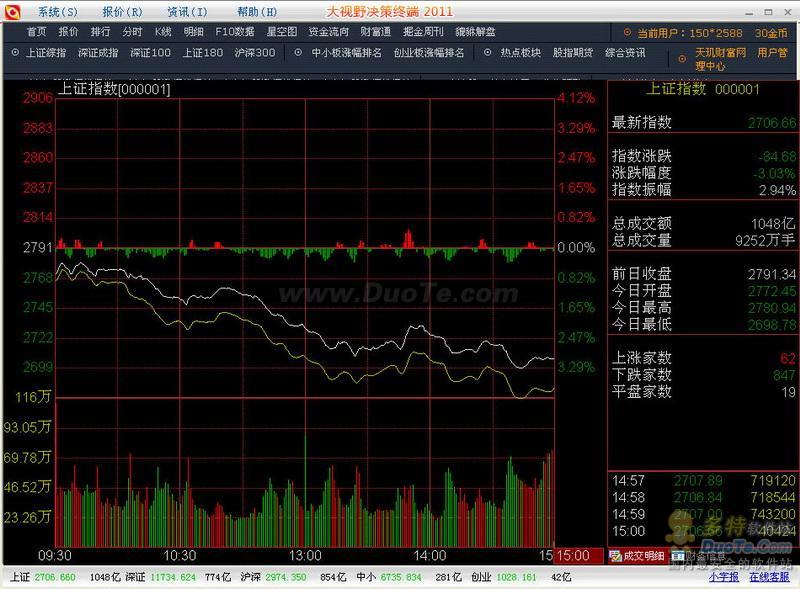Select 上证综指 index

tap(46, 53)
